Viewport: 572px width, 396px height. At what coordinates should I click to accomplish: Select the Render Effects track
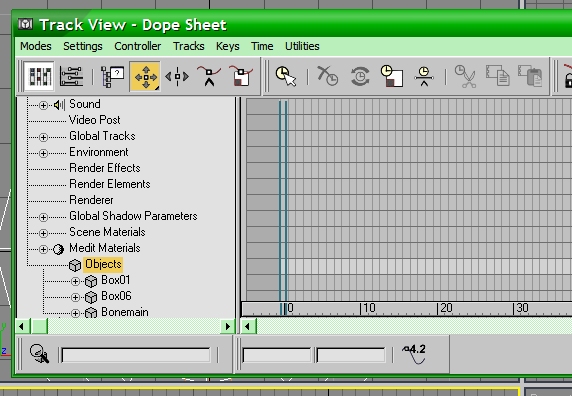coord(105,168)
